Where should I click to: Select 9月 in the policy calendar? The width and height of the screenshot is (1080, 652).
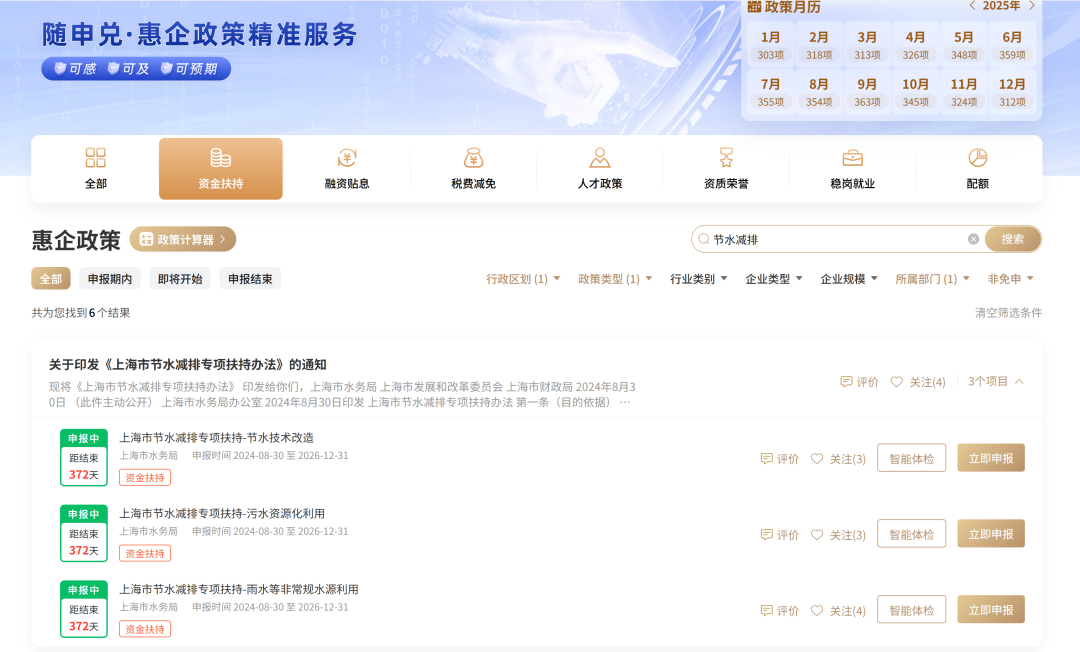(x=867, y=92)
